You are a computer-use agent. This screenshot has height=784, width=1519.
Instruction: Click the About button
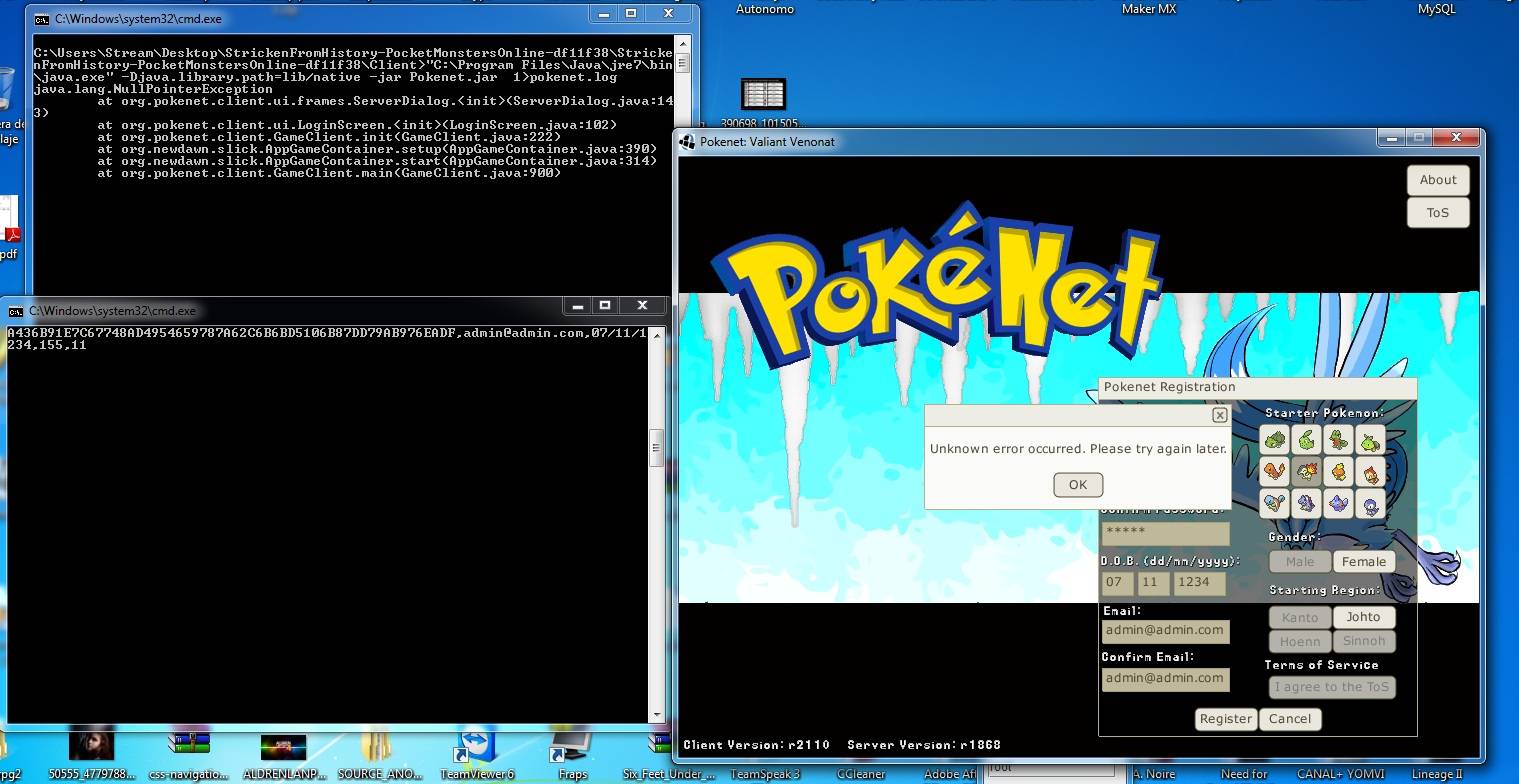(x=1438, y=180)
